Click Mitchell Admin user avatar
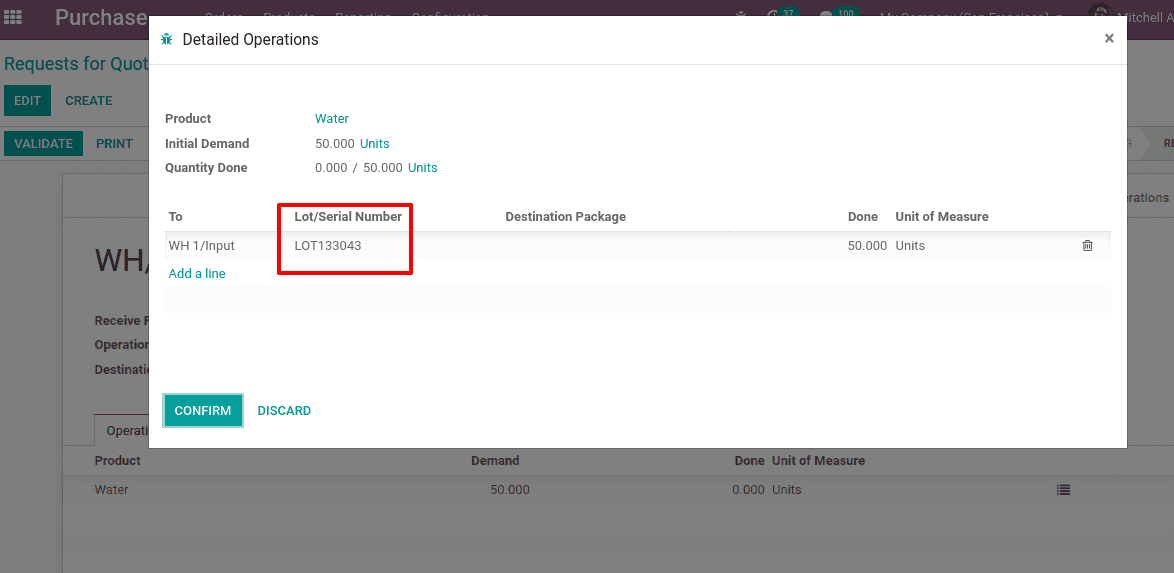 click(x=1099, y=15)
